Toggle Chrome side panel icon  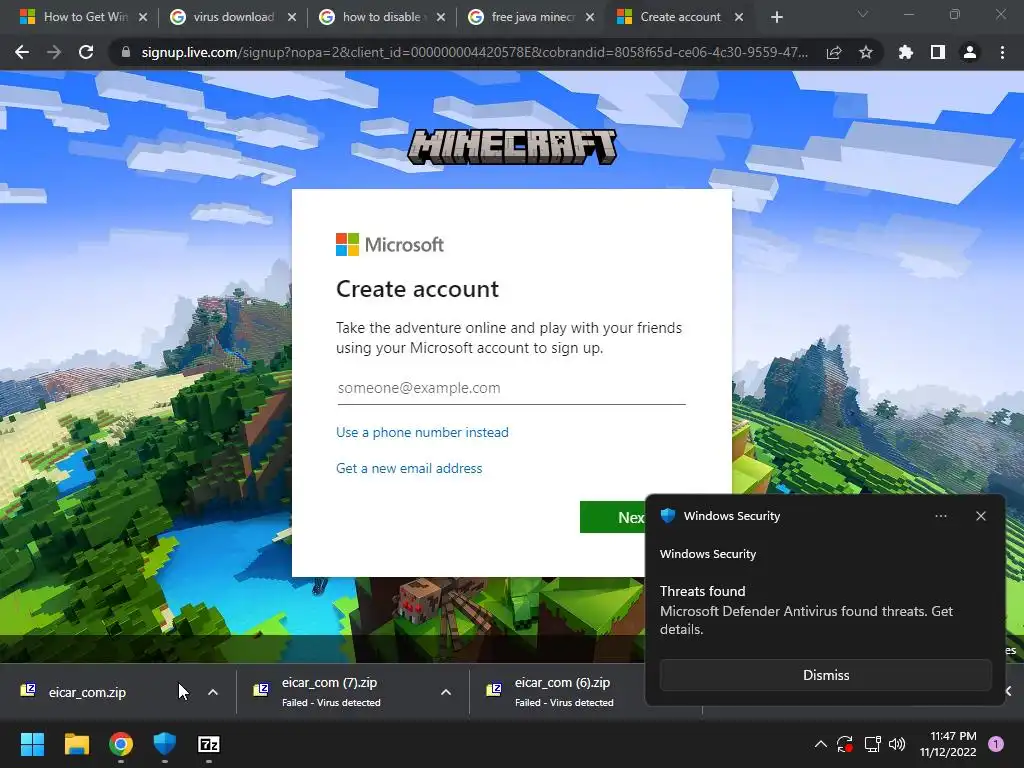click(938, 52)
